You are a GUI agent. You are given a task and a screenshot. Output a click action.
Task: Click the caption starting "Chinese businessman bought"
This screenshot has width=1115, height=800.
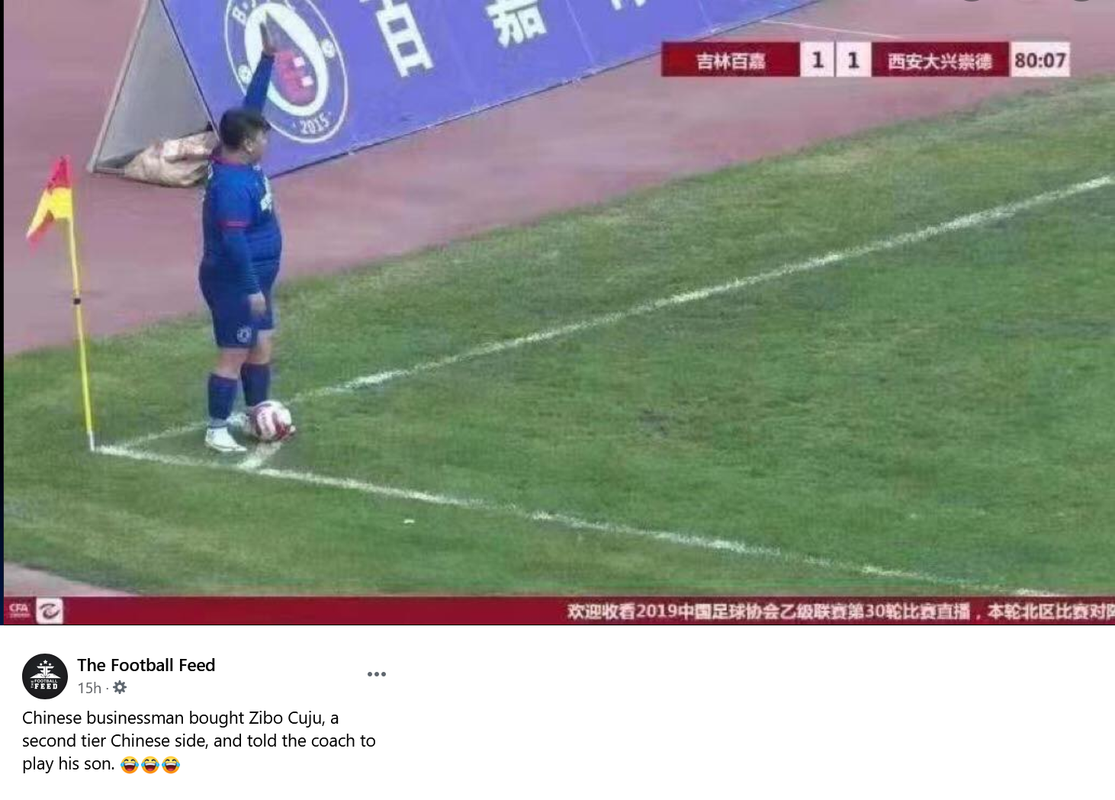click(199, 740)
